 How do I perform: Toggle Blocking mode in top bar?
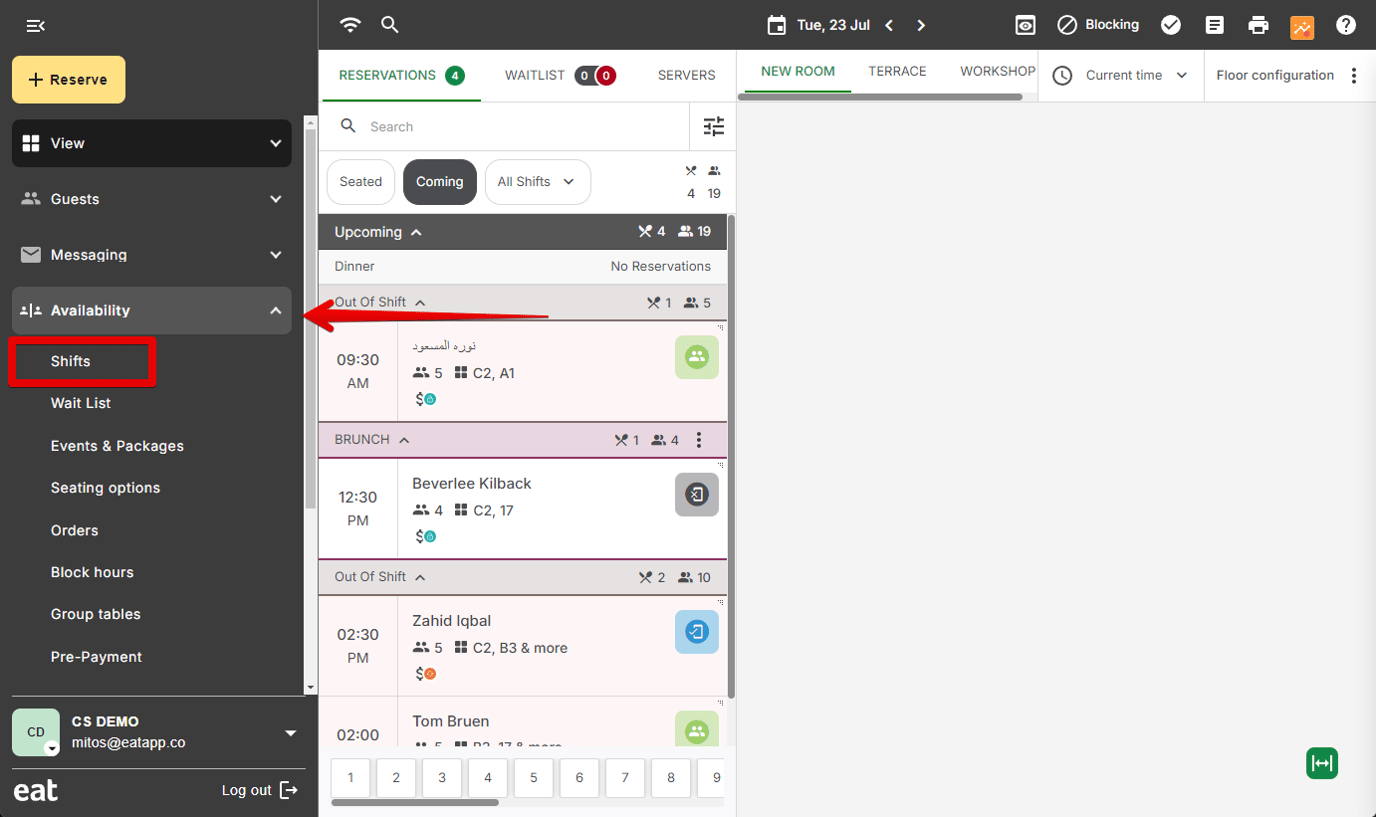coord(1098,25)
